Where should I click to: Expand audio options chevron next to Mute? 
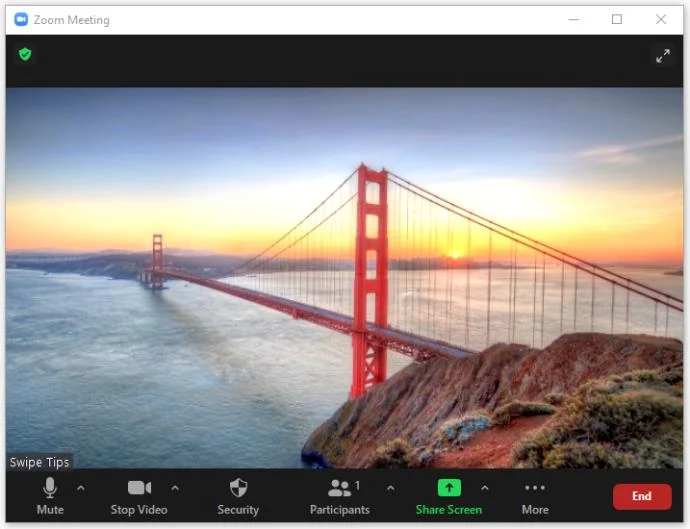(x=81, y=488)
